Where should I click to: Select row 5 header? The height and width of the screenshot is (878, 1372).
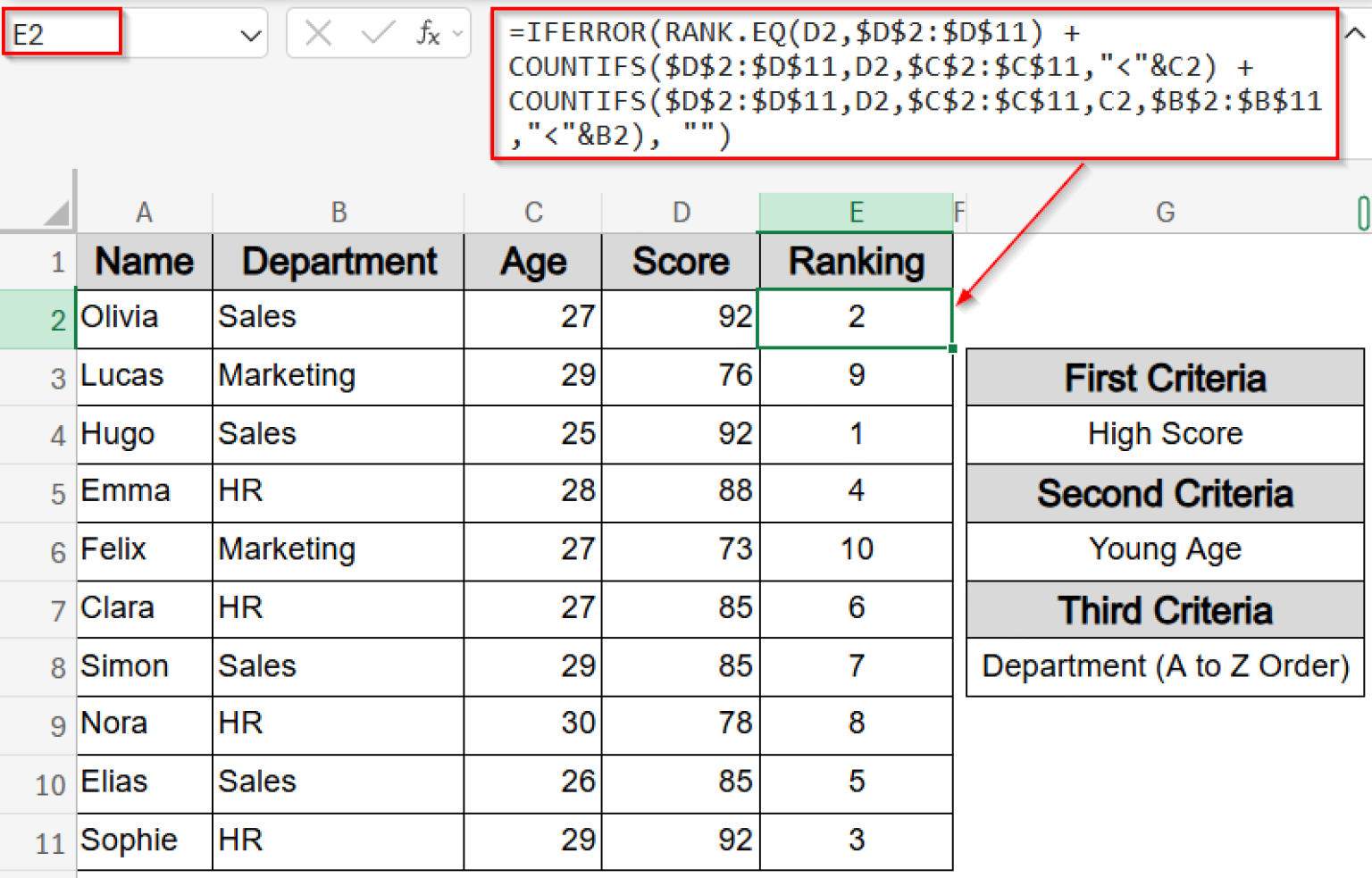click(x=55, y=493)
